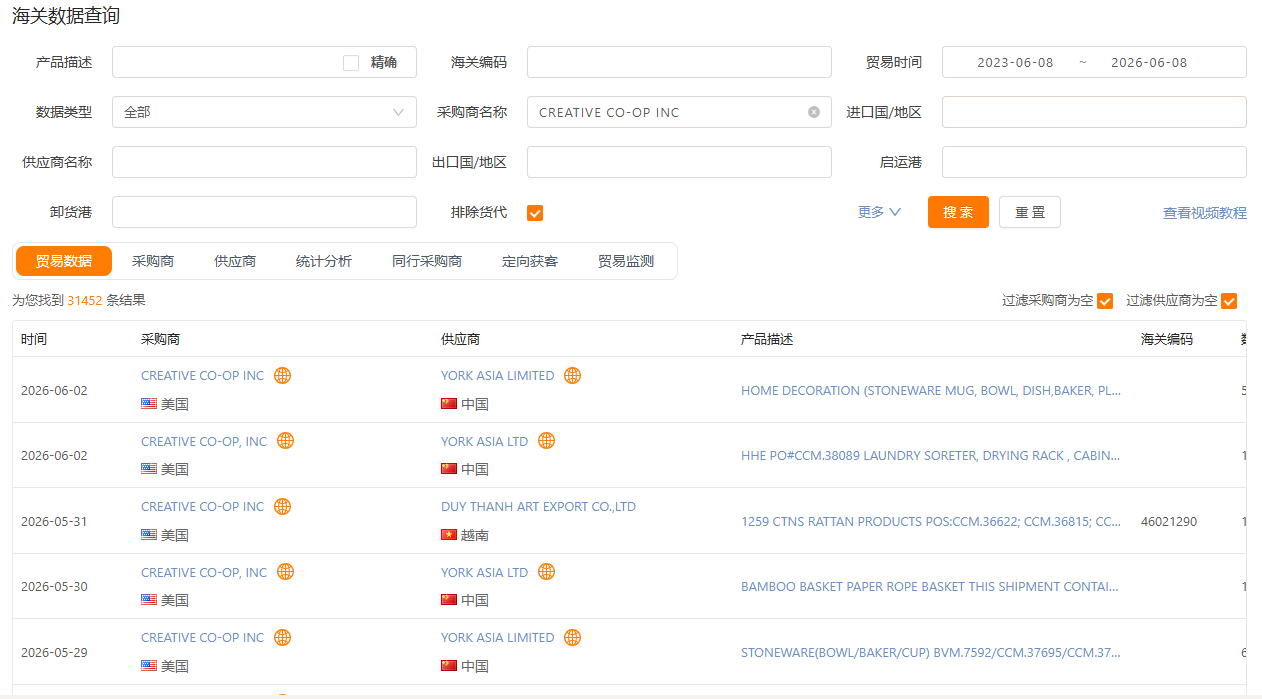
Task: Open supplier YORK ASIA LIMITED in 2026-05-29 row
Action: click(497, 637)
